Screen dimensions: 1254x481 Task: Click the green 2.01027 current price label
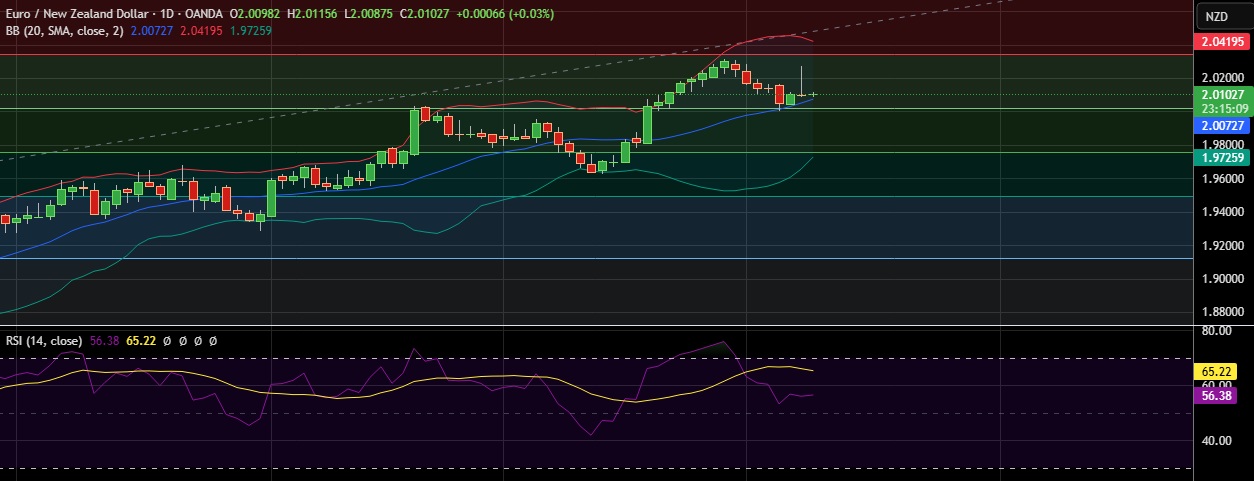click(x=1222, y=94)
